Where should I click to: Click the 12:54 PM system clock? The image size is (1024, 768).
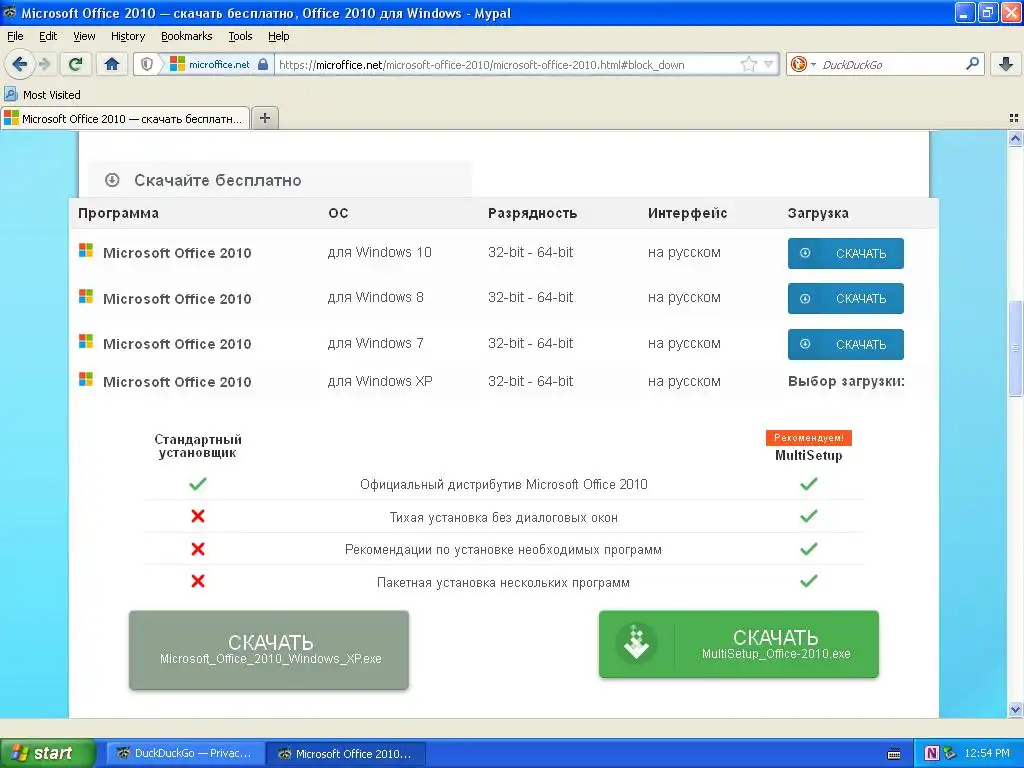[987, 754]
